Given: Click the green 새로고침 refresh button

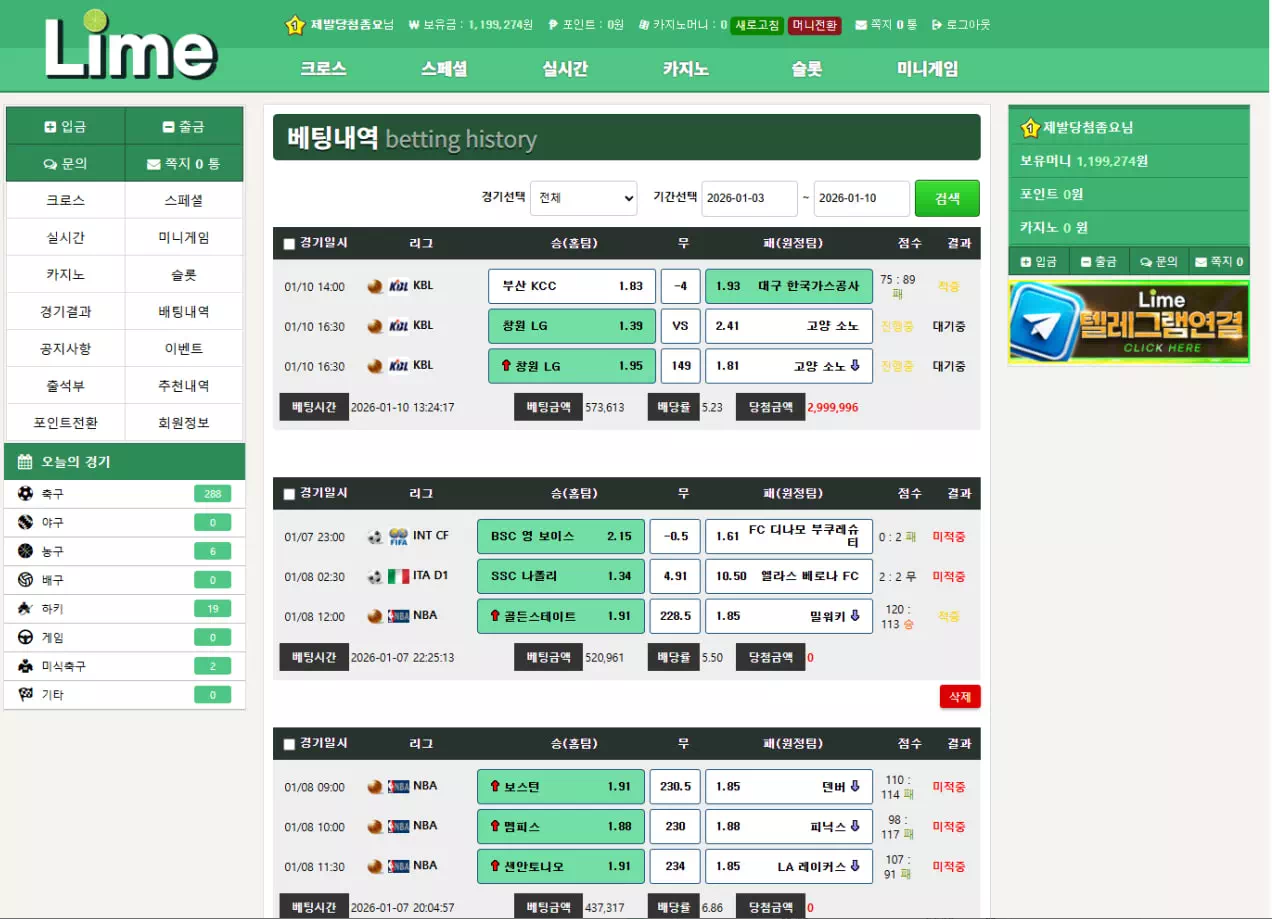Looking at the screenshot, I should click(756, 25).
